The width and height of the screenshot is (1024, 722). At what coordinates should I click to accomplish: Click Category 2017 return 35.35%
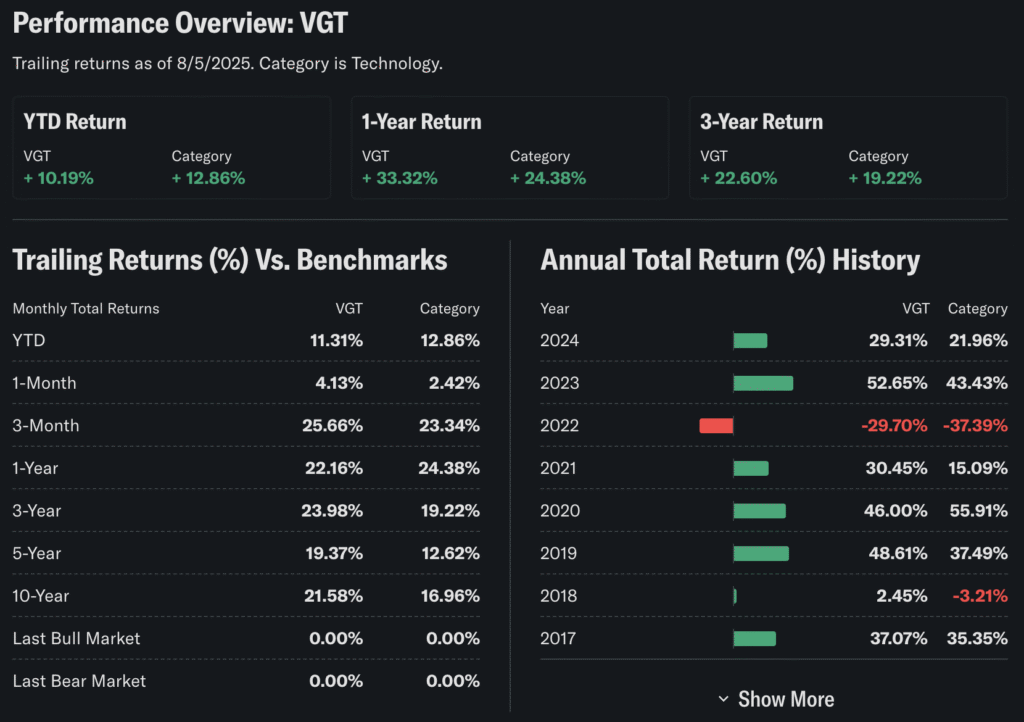(977, 638)
